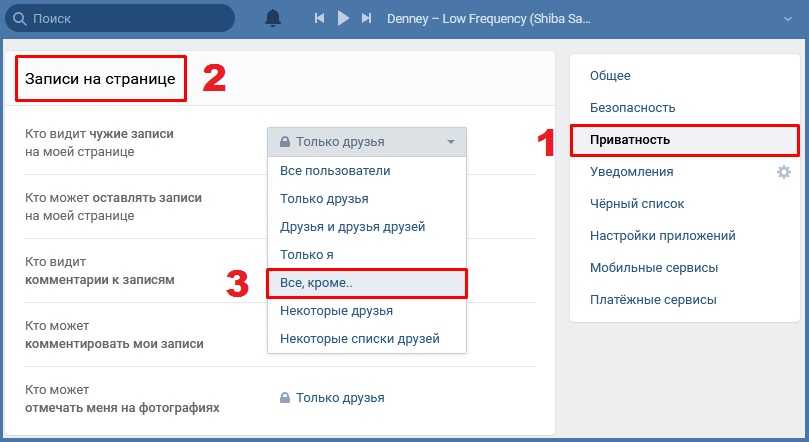The width and height of the screenshot is (809, 442).
Task: Open notifications bell icon
Action: tap(272, 19)
